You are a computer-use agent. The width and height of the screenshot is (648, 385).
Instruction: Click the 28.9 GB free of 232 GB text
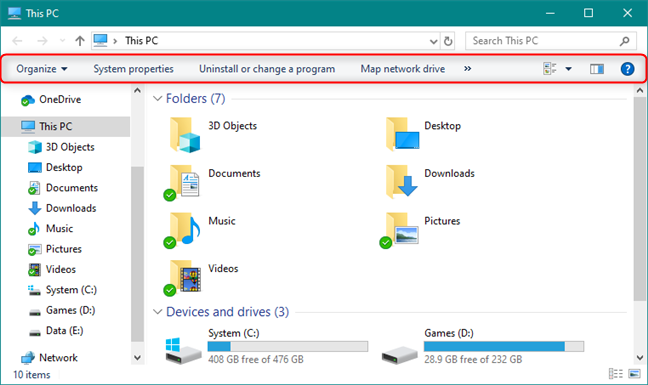(x=473, y=359)
